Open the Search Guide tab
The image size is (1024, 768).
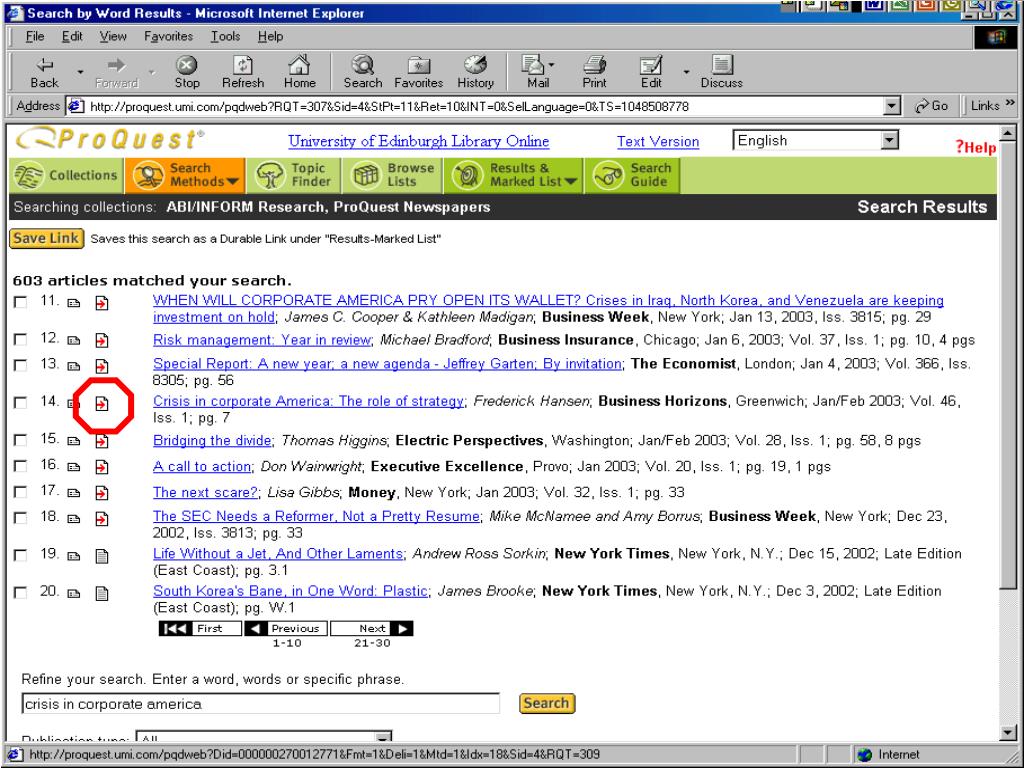click(x=632, y=175)
